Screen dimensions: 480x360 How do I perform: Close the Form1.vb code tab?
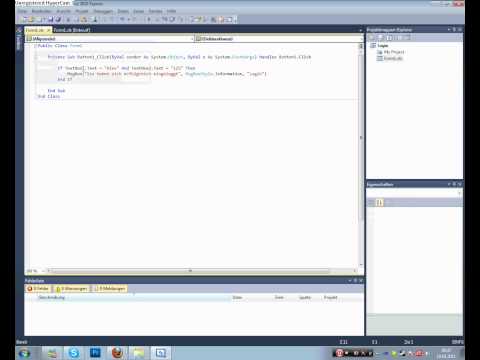(49, 30)
